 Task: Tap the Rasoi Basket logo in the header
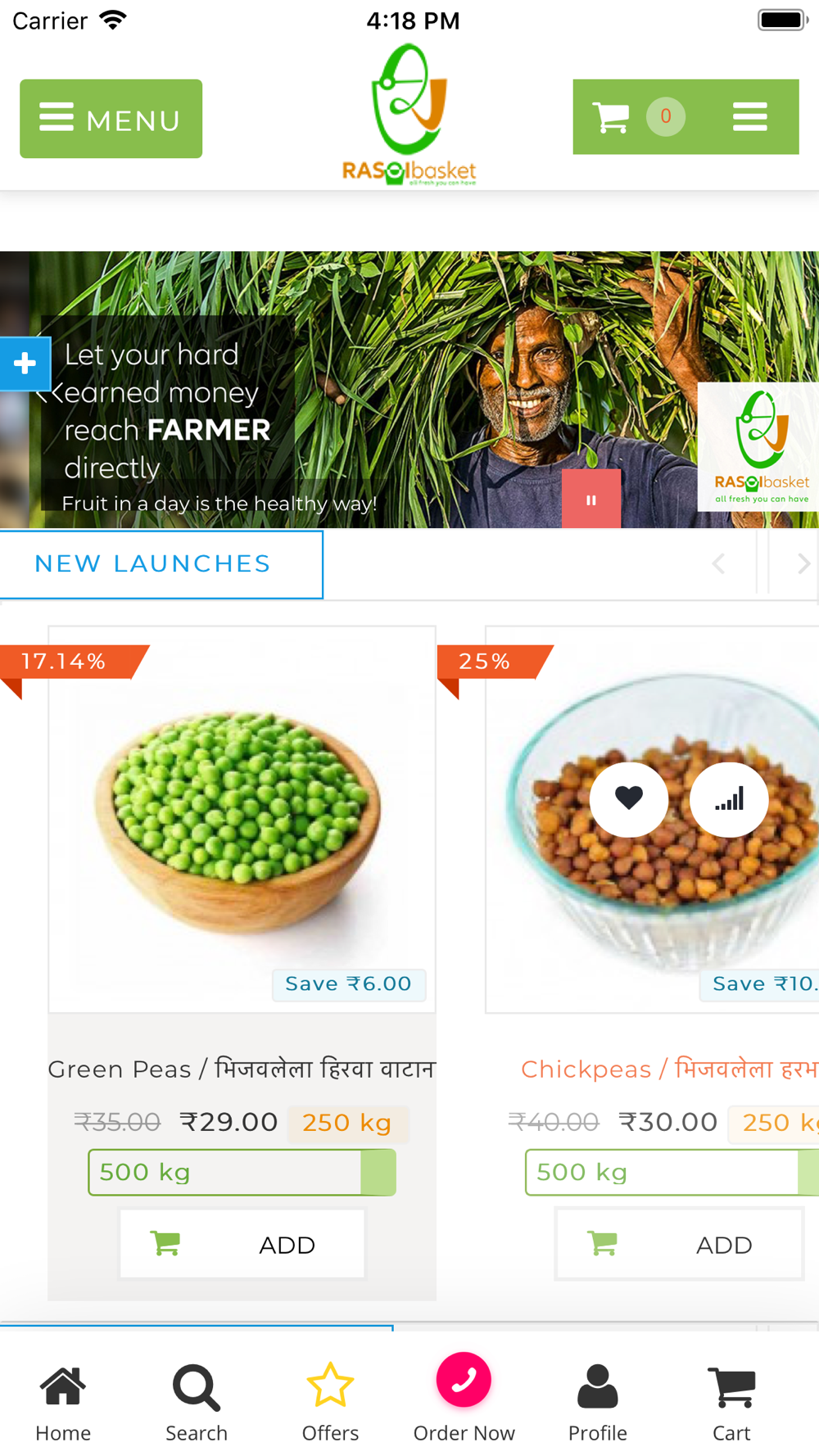click(x=409, y=115)
